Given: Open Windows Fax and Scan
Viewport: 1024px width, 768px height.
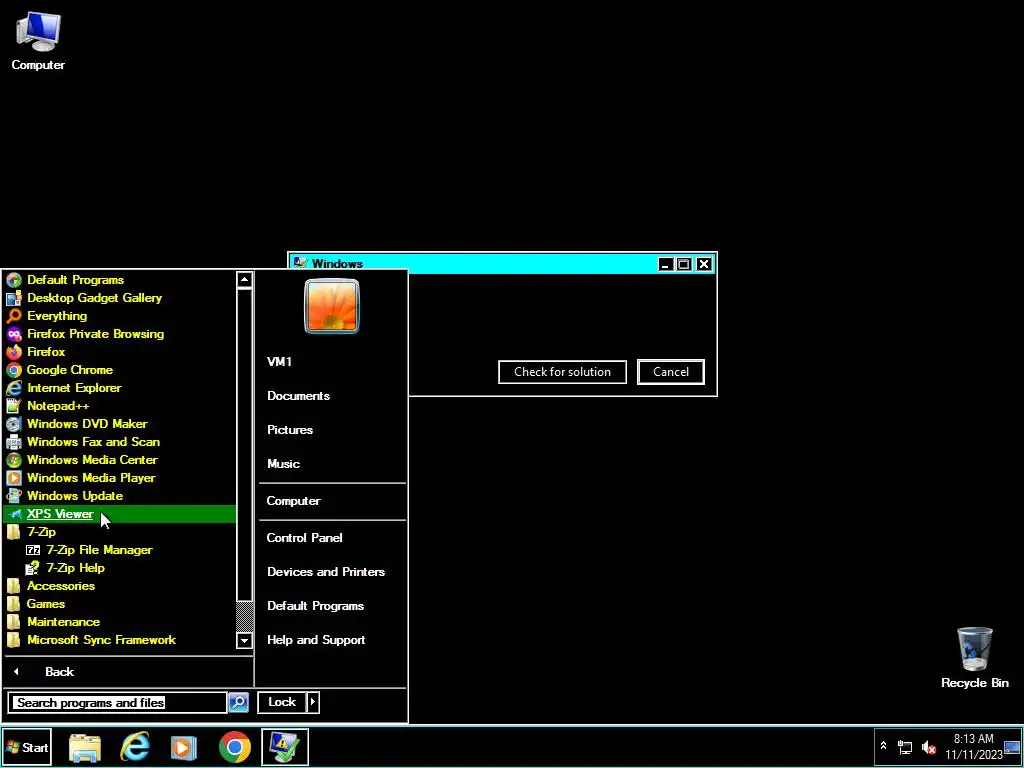Looking at the screenshot, I should tap(120, 441).
